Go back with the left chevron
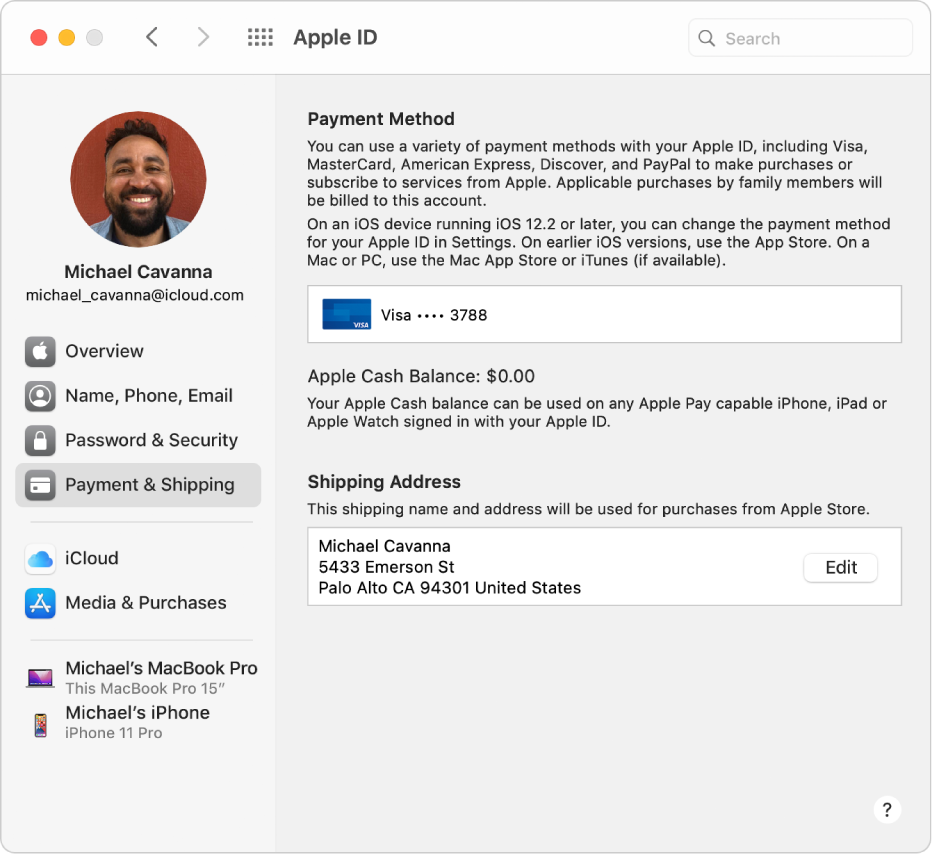The image size is (934, 854). tap(152, 38)
